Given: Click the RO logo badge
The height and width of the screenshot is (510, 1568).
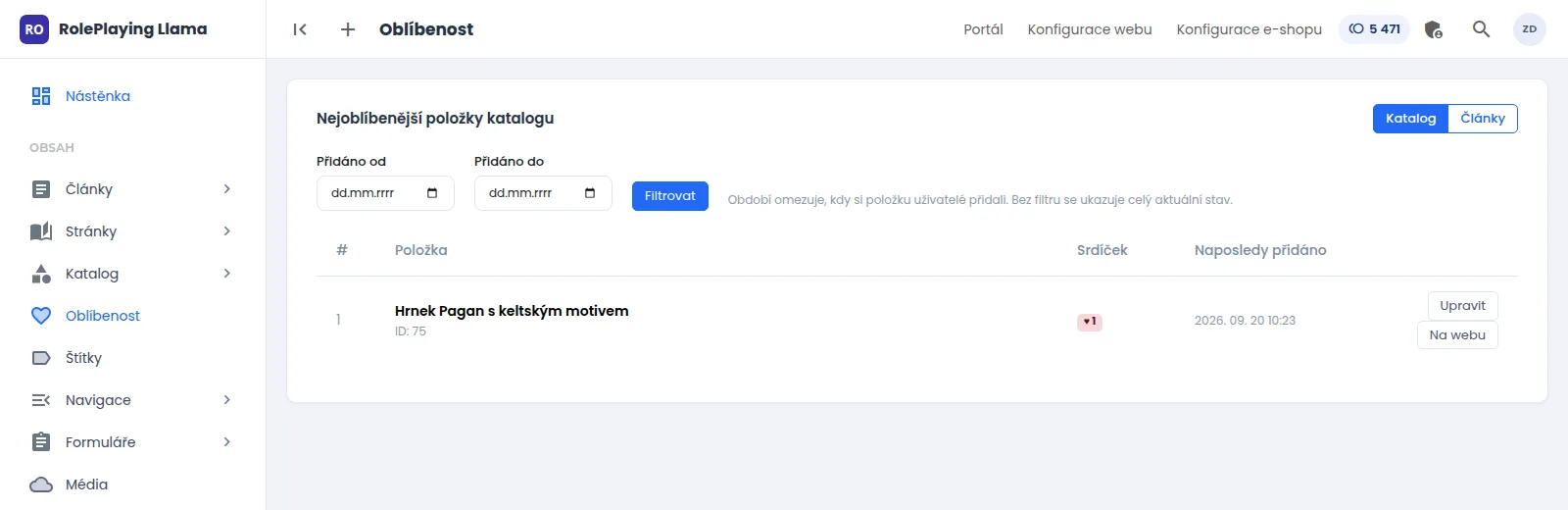Looking at the screenshot, I should coord(34,29).
